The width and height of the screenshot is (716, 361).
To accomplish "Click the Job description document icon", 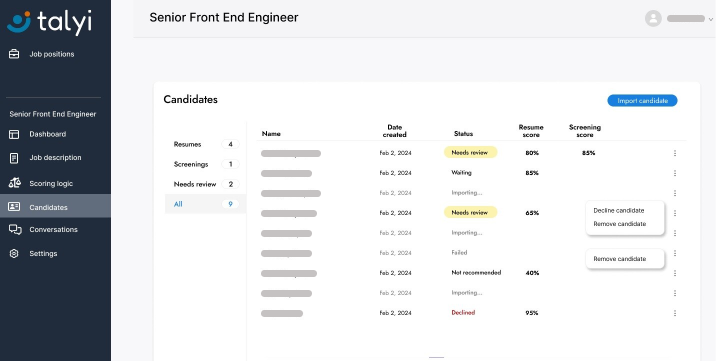I will [14, 158].
